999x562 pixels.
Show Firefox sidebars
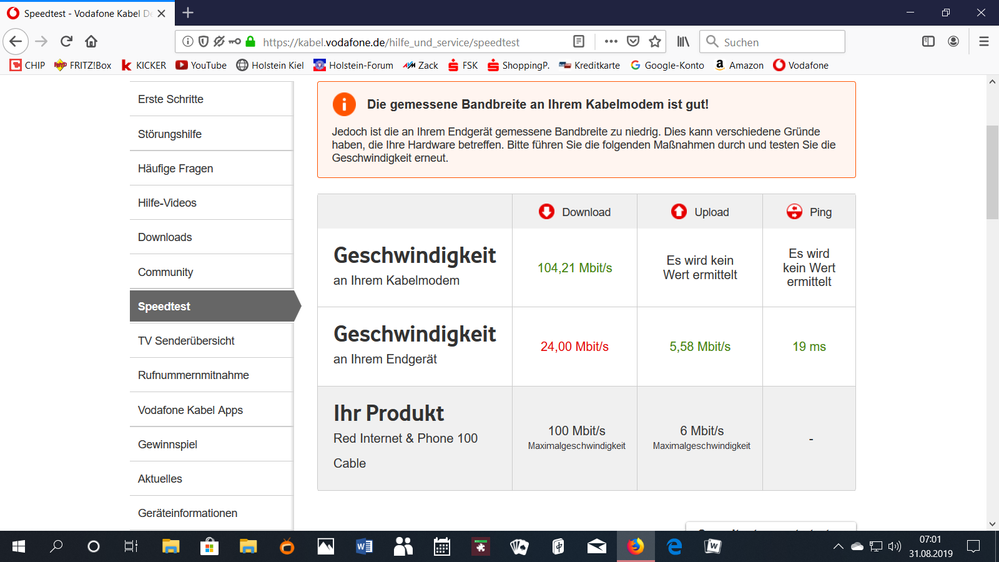[x=928, y=42]
